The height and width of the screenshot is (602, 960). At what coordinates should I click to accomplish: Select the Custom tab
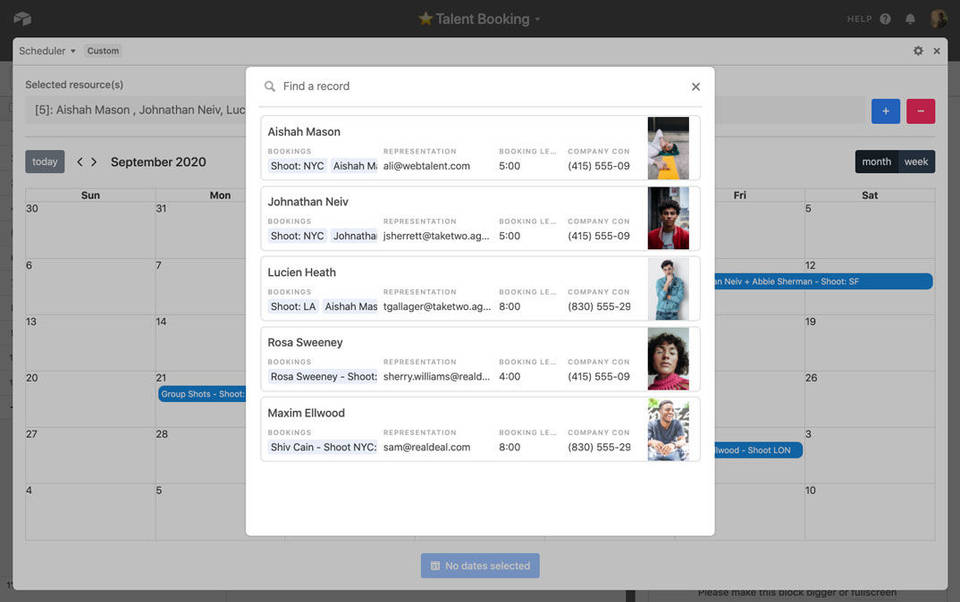[x=102, y=50]
